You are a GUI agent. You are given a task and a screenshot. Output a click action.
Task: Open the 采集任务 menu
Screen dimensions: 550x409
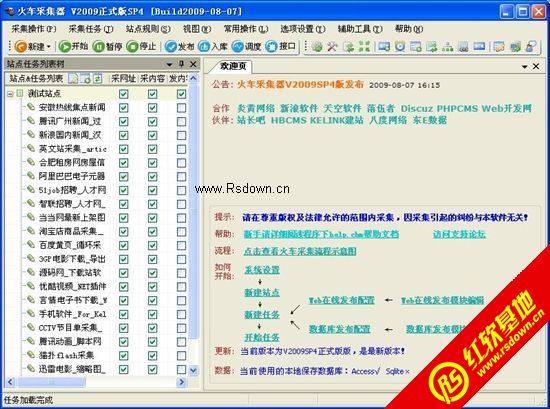[91, 29]
